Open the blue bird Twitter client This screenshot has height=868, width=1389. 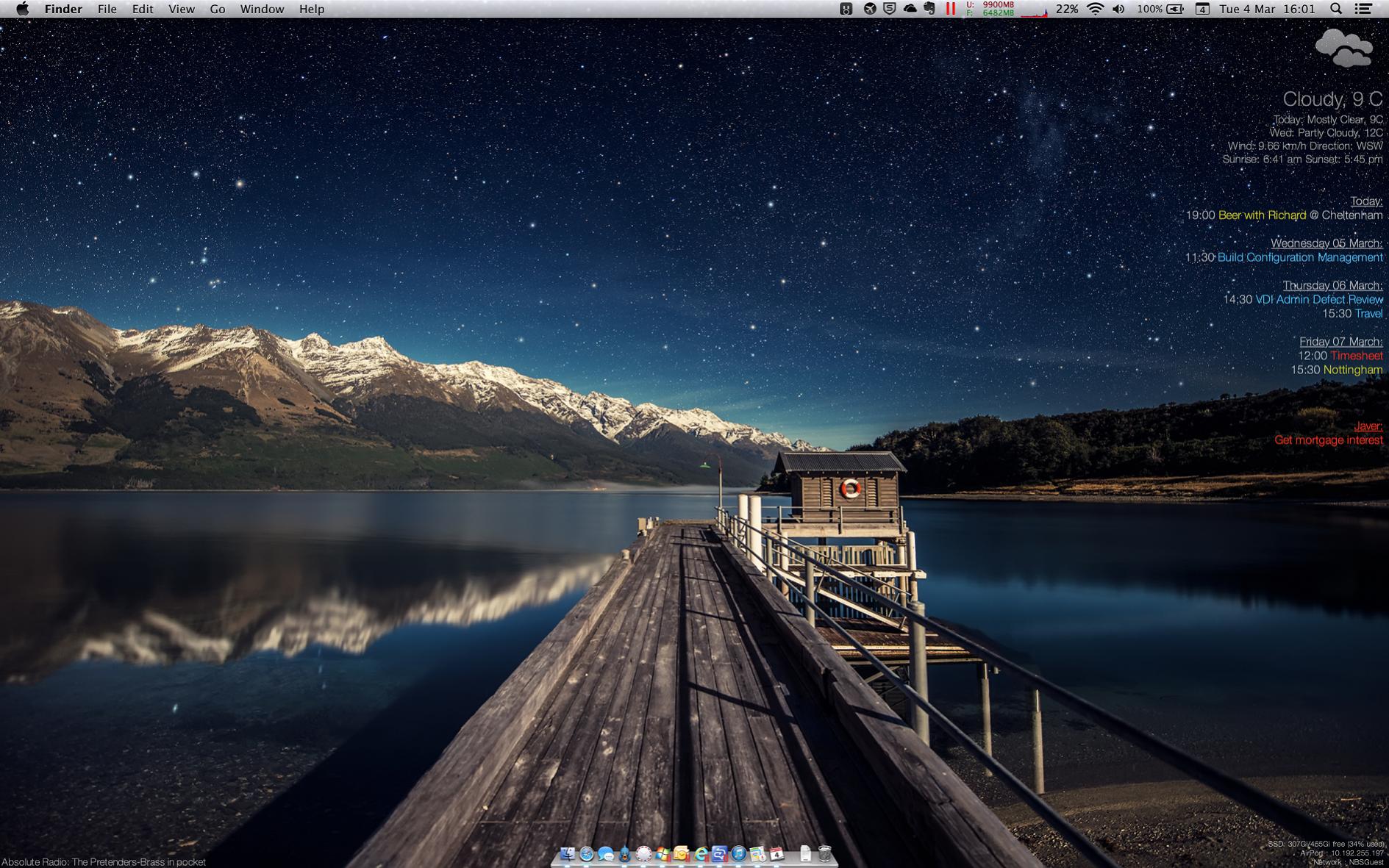624,853
